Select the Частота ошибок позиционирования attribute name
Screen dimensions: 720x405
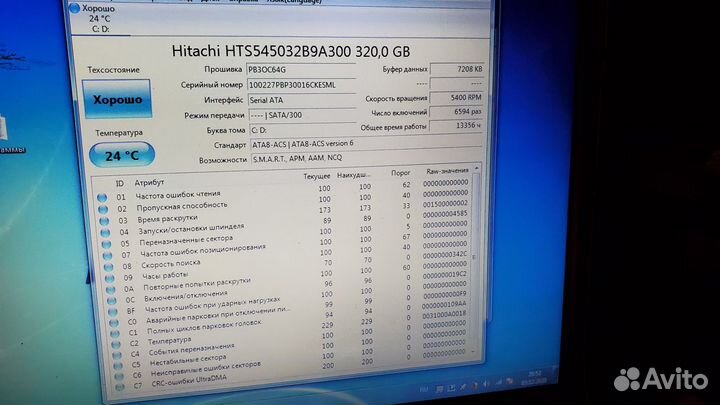click(203, 250)
